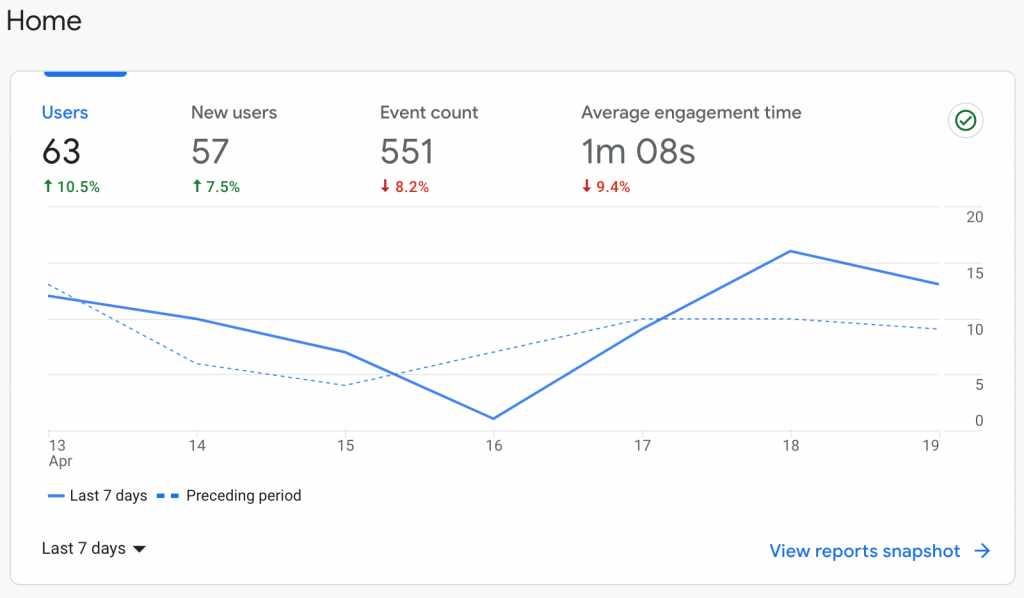Click the green checkmark status icon

[965, 120]
